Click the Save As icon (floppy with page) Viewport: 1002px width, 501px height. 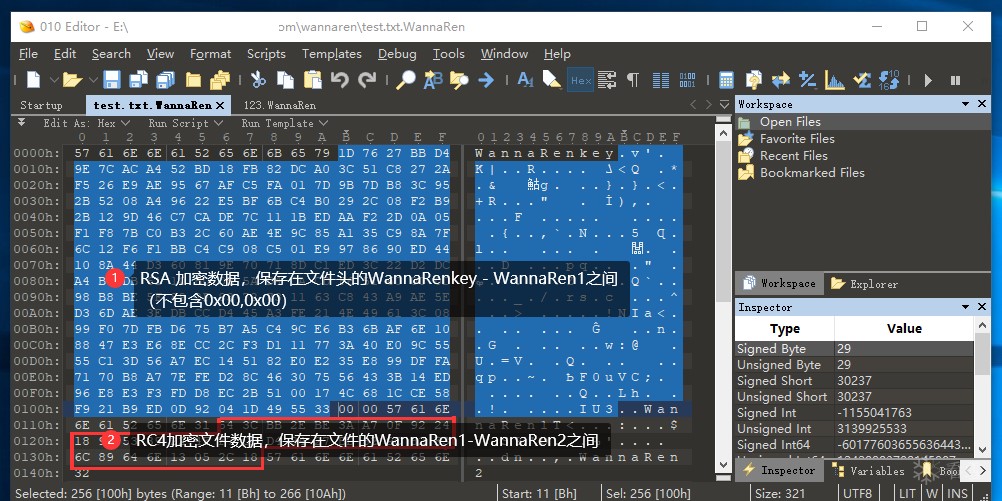click(x=138, y=80)
